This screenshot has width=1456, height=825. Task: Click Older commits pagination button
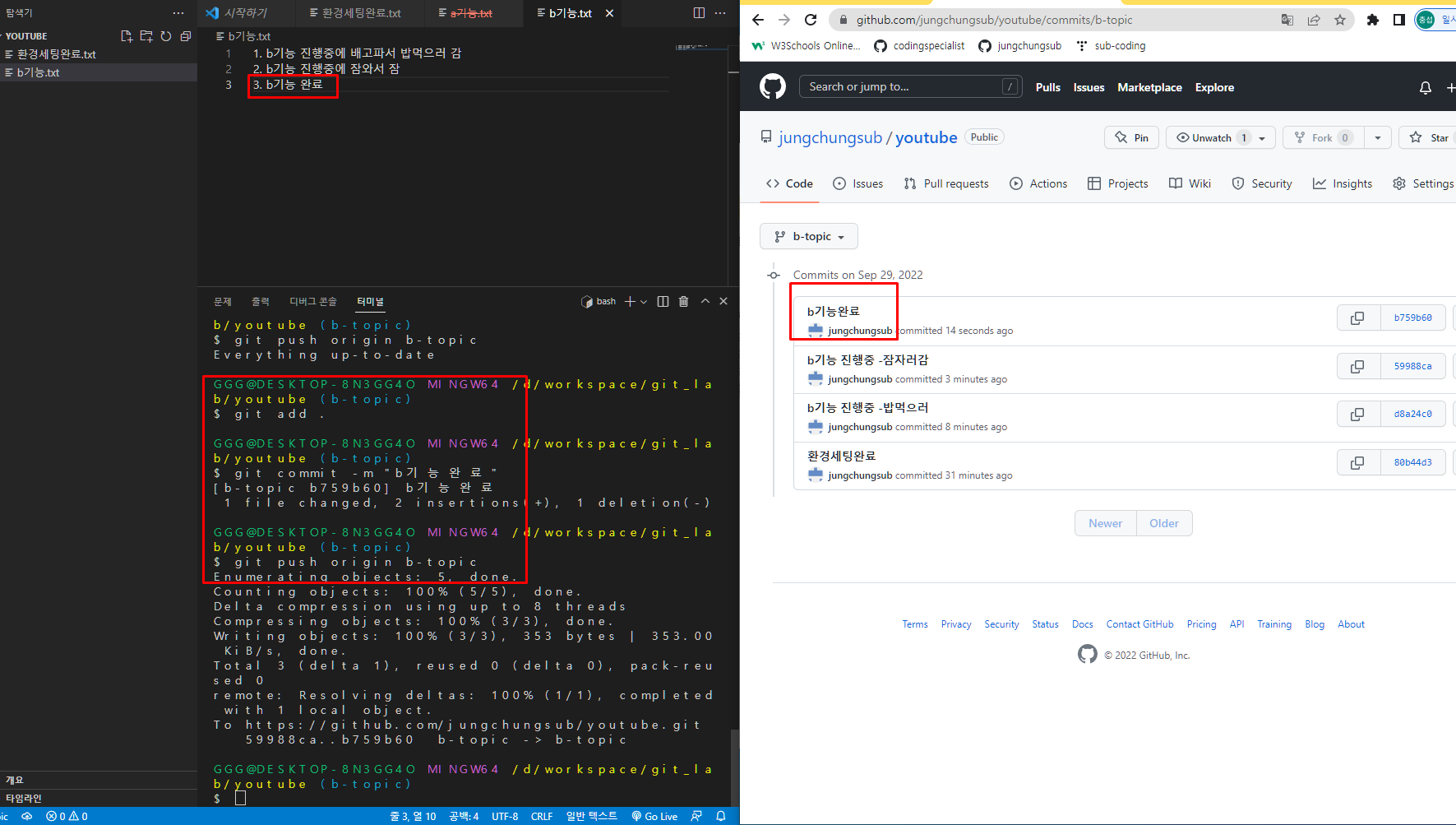pyautogui.click(x=1164, y=523)
